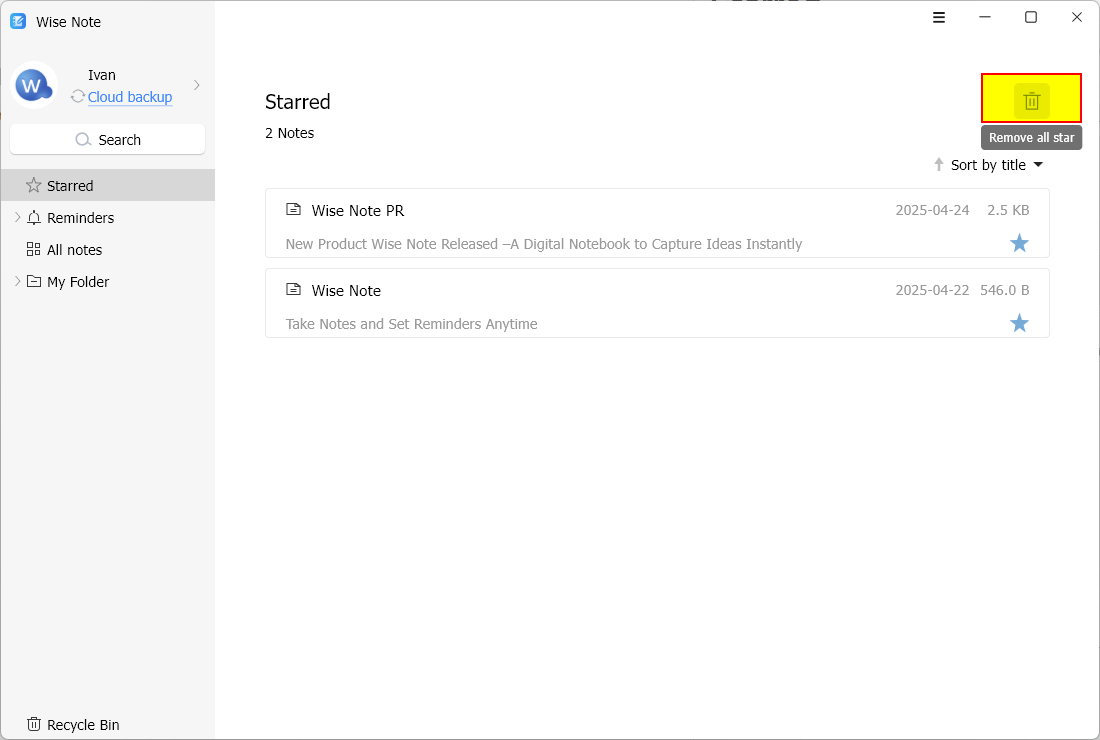The width and height of the screenshot is (1100, 740).
Task: Unstar the Wise Note note from 2025-04-22
Action: click(x=1019, y=323)
